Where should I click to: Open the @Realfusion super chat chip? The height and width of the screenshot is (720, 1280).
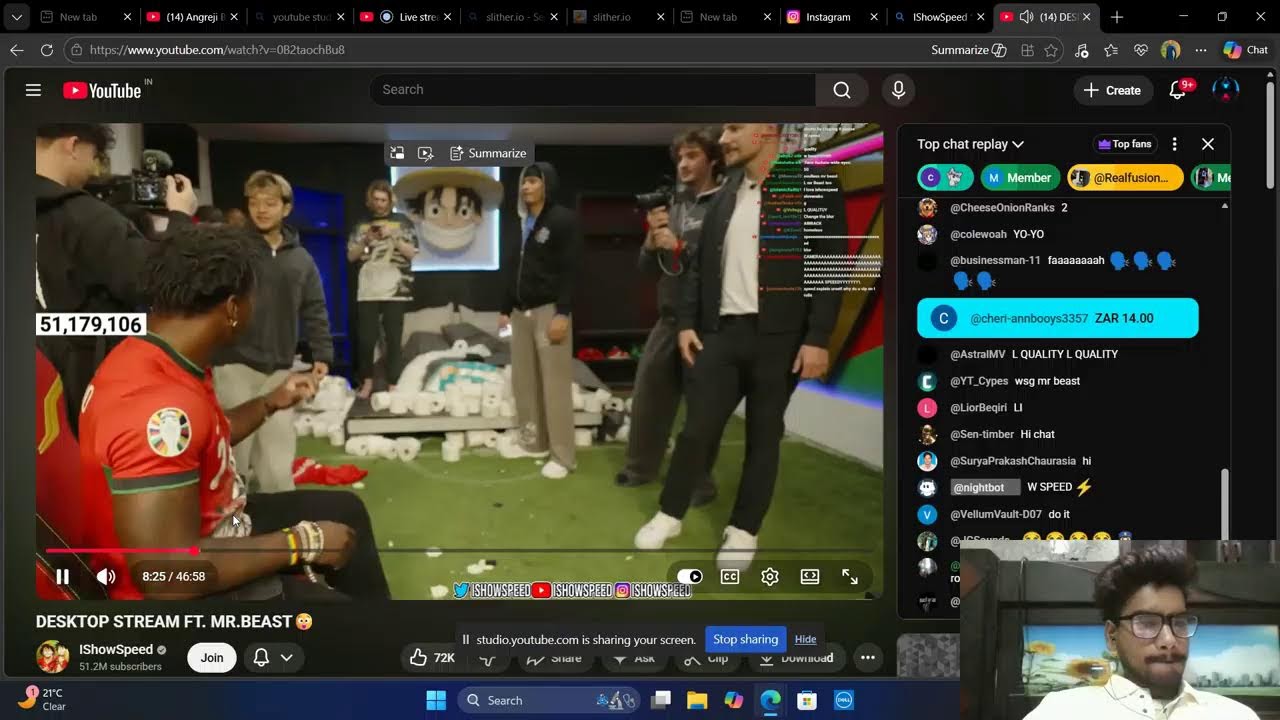coord(1125,178)
